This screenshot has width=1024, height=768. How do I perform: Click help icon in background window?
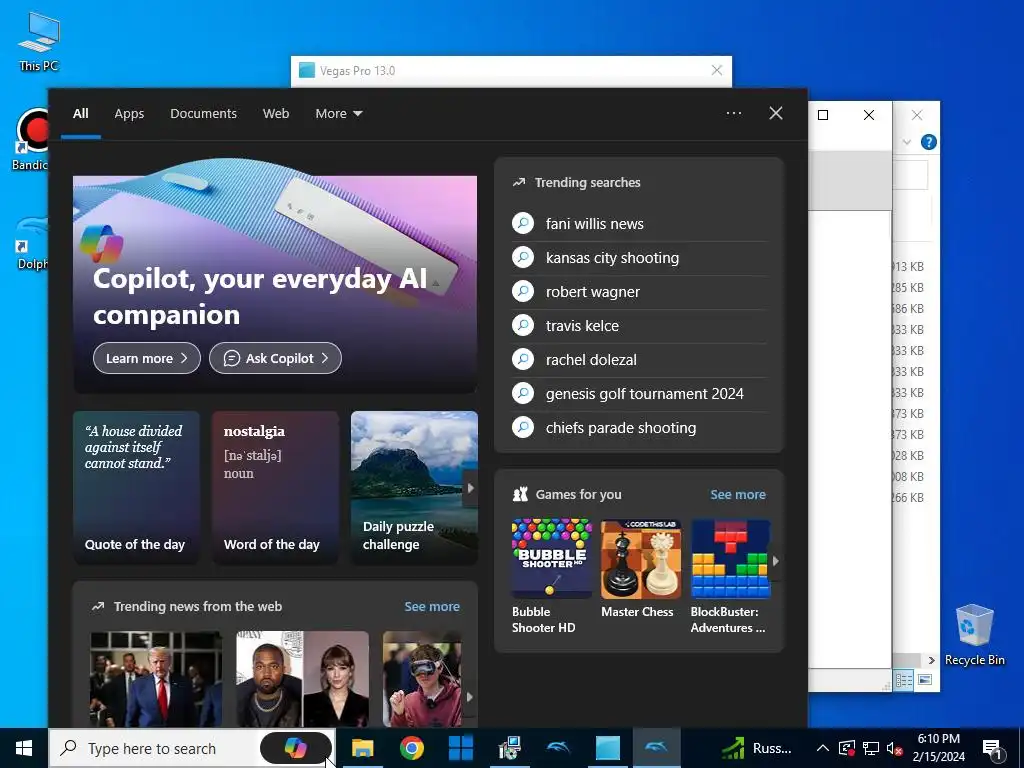tap(928, 142)
